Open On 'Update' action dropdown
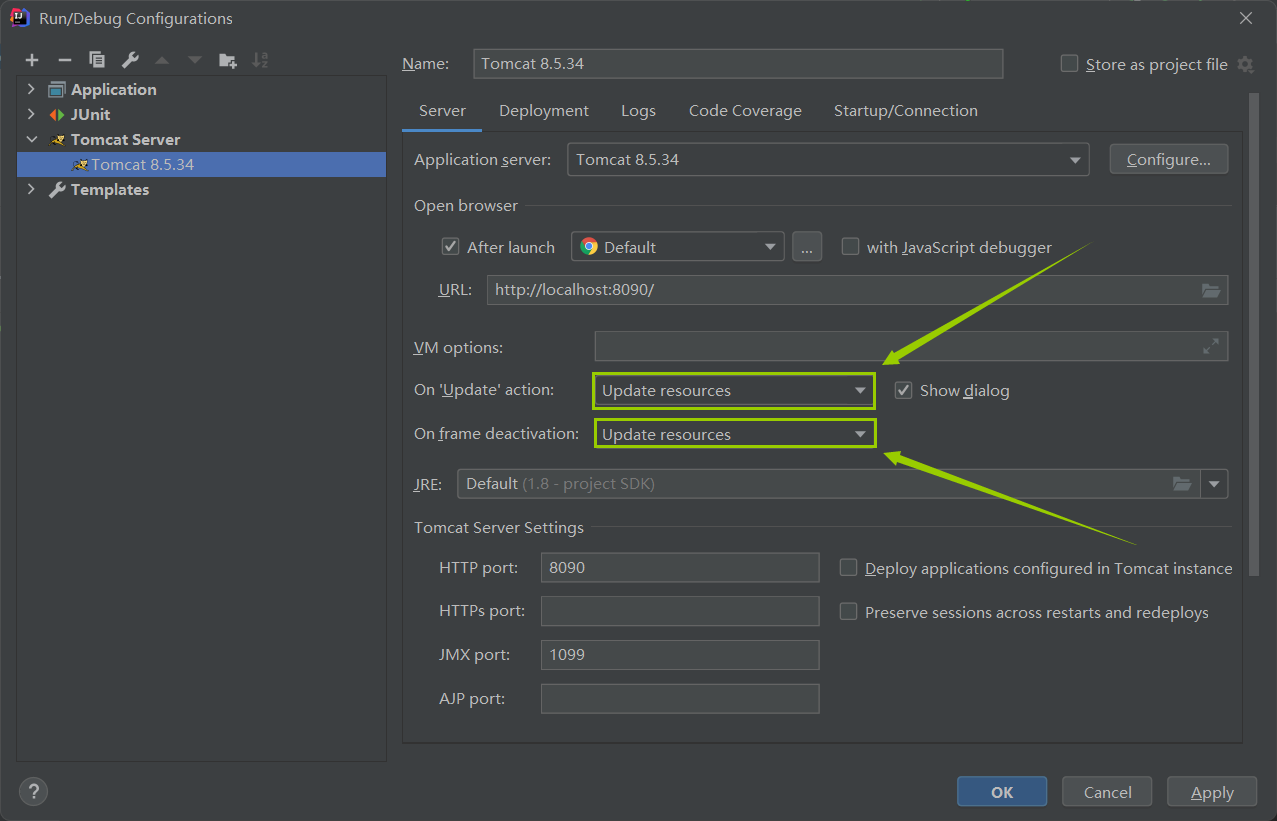This screenshot has height=821, width=1277. [x=734, y=390]
